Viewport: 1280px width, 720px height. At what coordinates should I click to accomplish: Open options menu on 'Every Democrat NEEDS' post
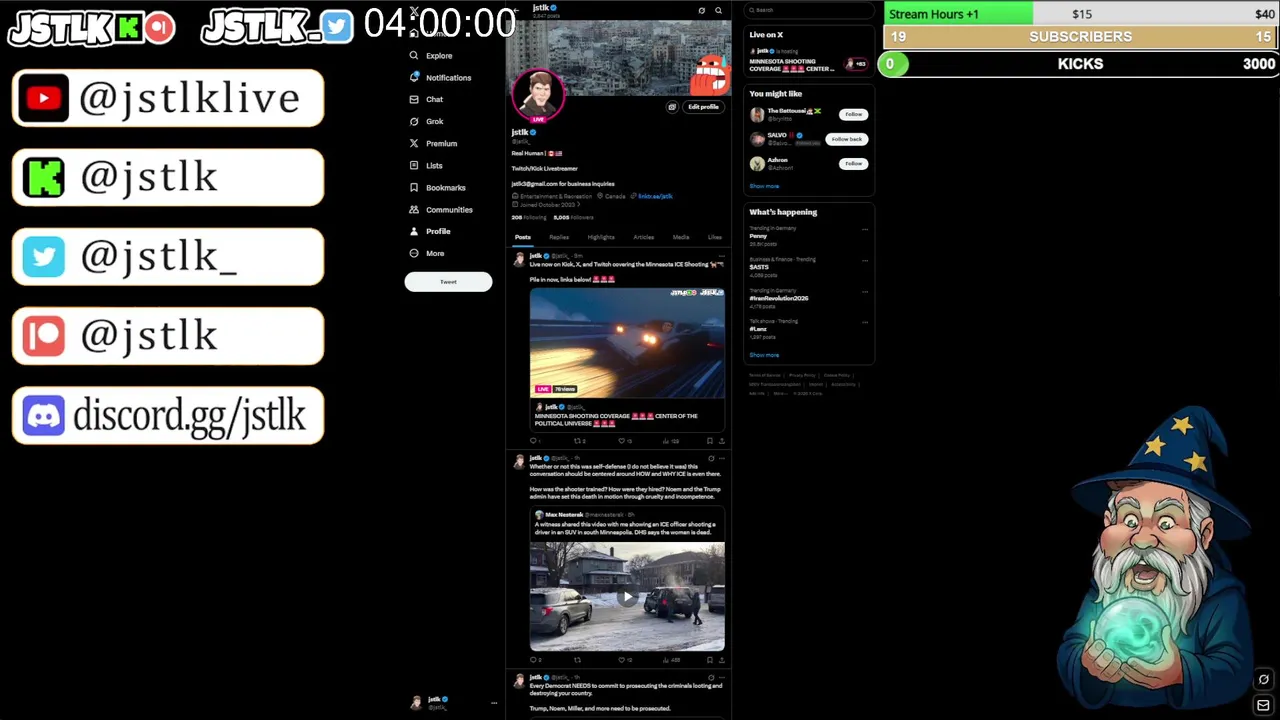coord(721,678)
